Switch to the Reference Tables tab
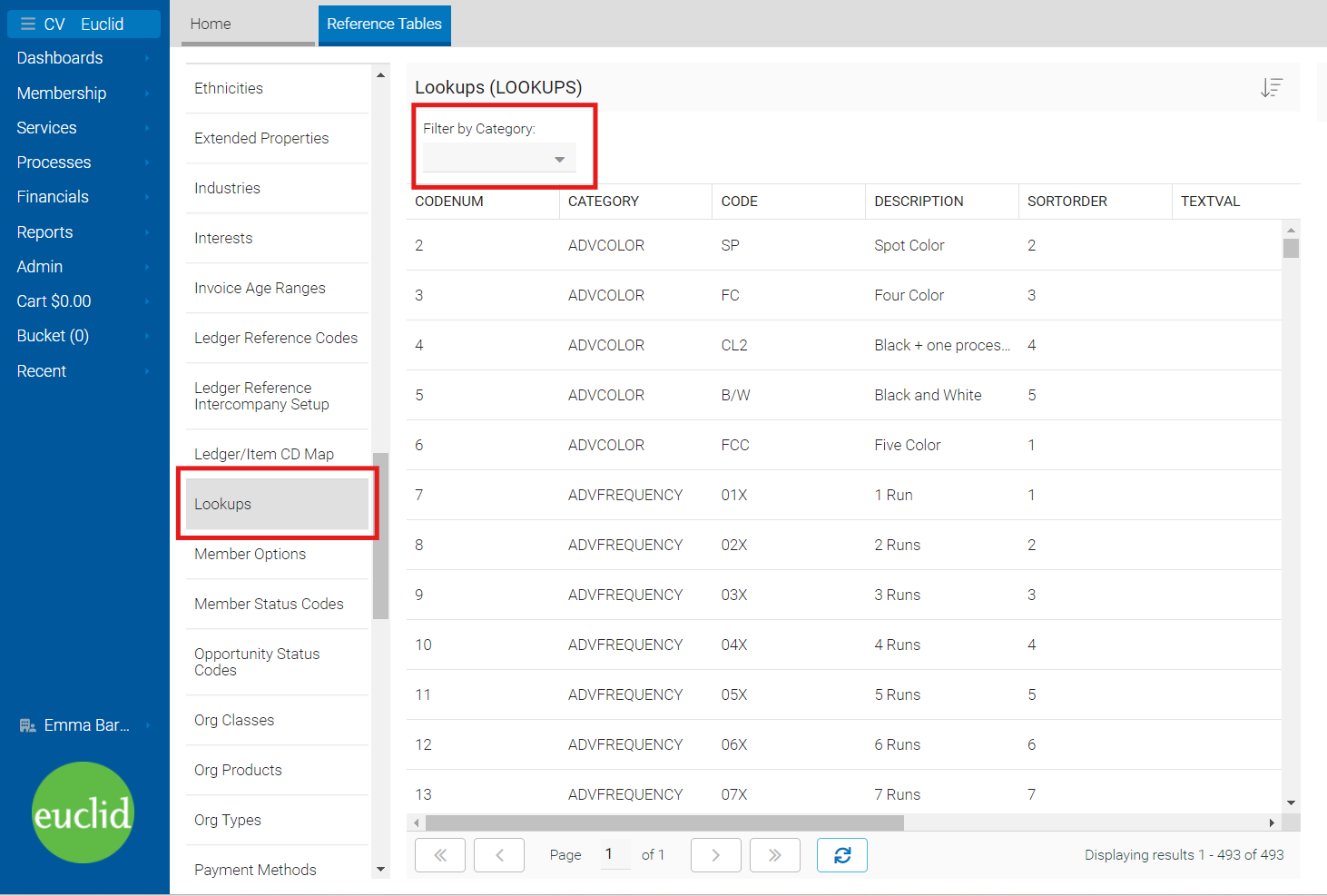Screen dimensions: 1327x896 tap(385, 25)
